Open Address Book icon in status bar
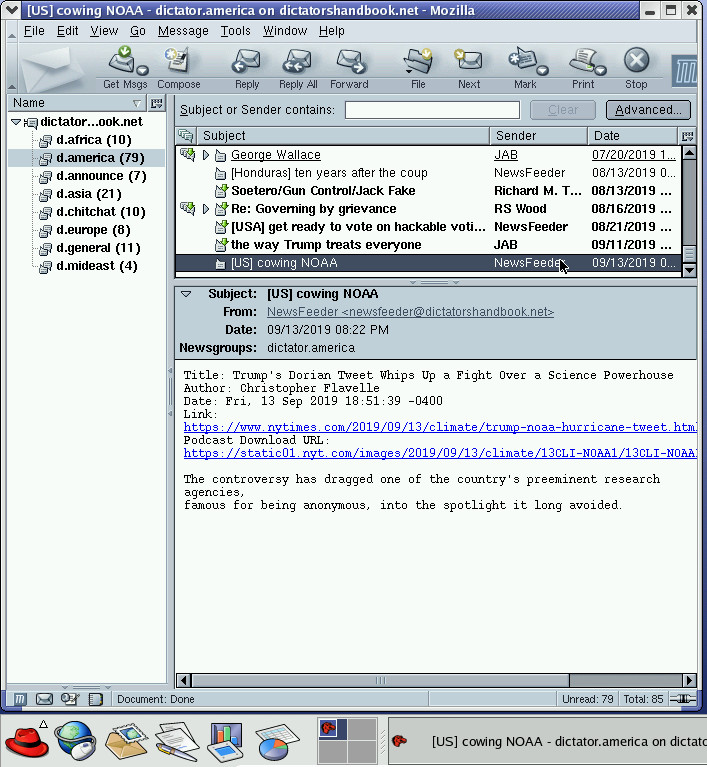 [x=95, y=699]
